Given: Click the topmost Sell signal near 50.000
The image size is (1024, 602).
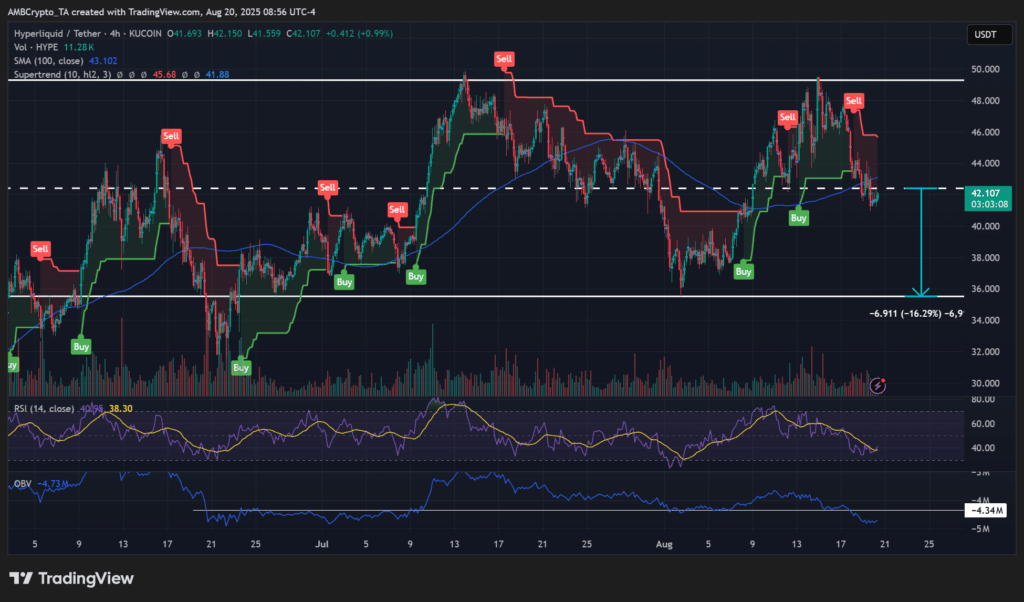Looking at the screenshot, I should [505, 60].
